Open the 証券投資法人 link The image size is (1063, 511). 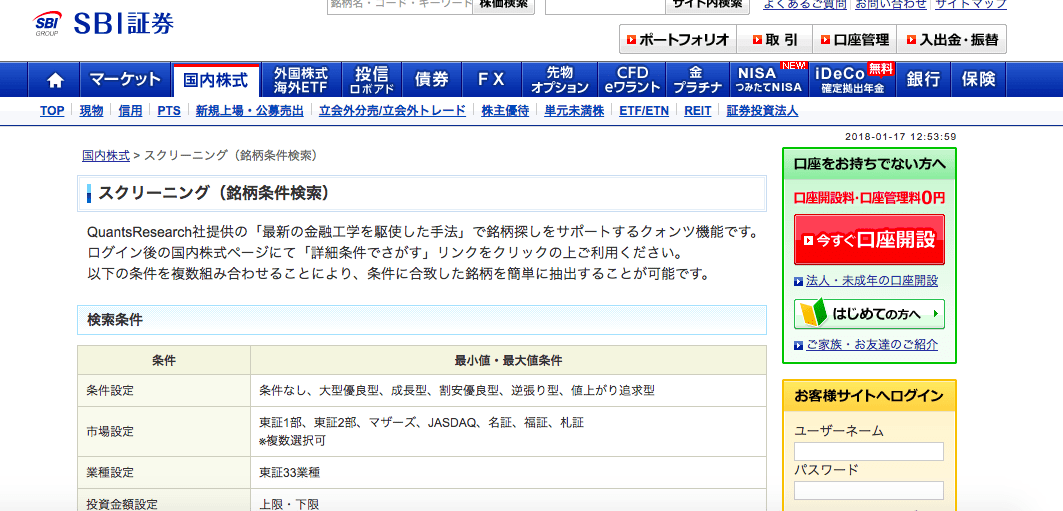pos(762,111)
